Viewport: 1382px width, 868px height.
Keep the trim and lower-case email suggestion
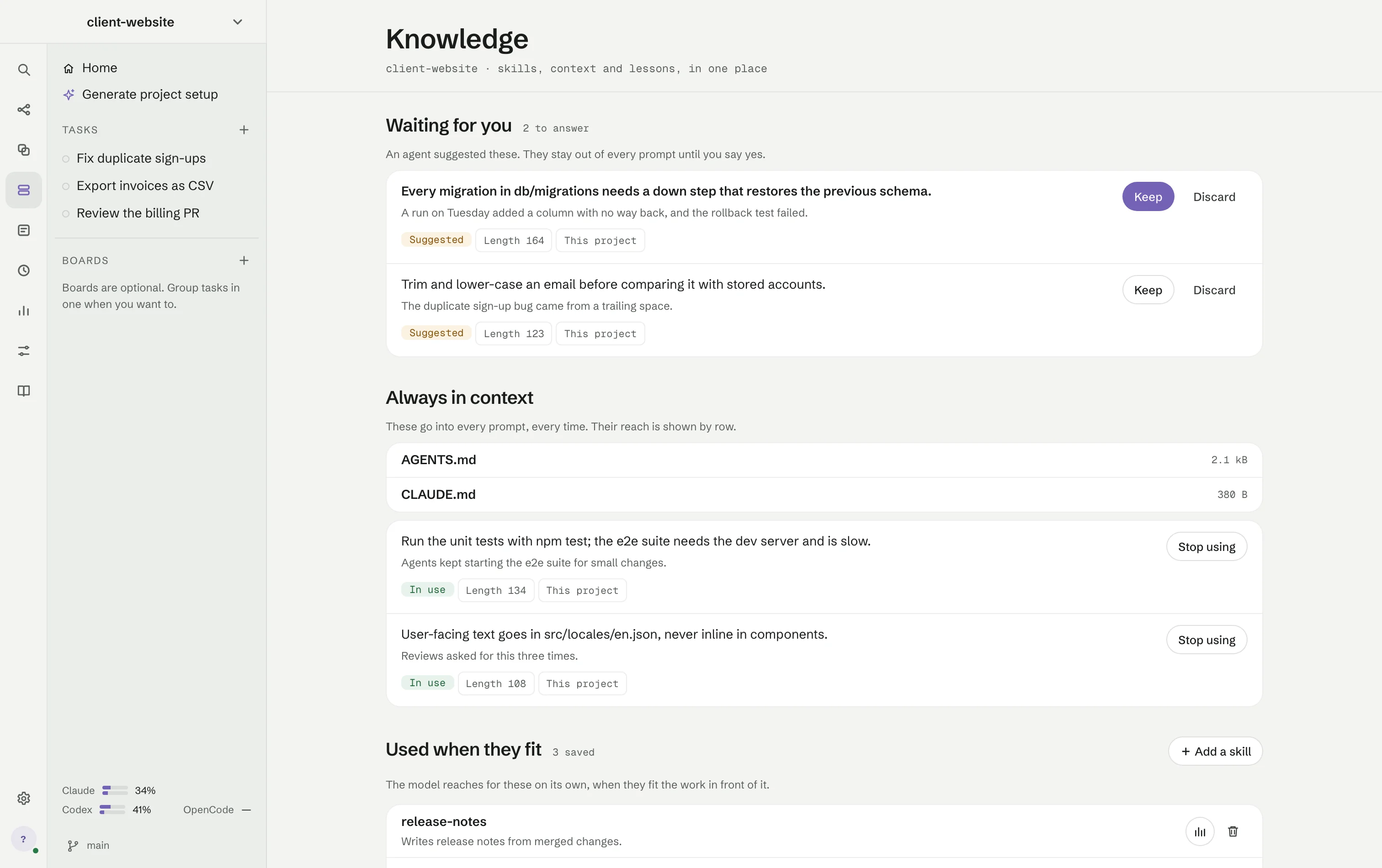[x=1148, y=290]
